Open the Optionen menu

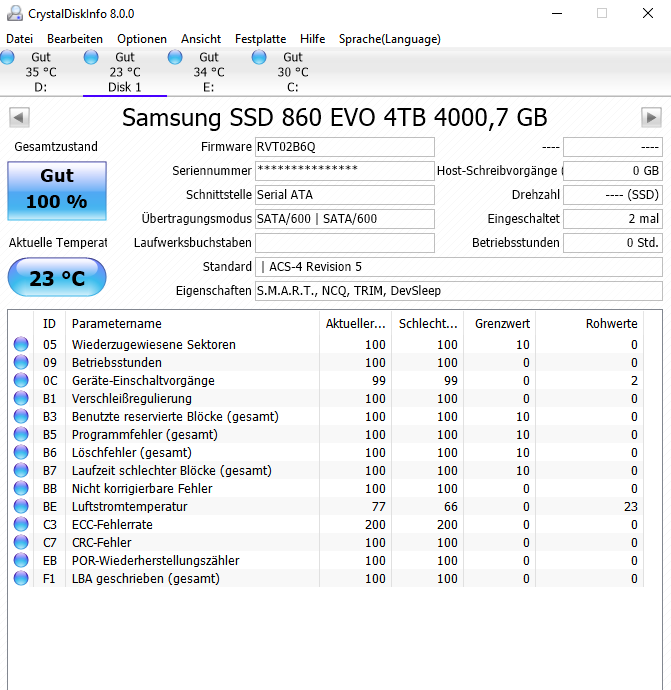coord(142,39)
